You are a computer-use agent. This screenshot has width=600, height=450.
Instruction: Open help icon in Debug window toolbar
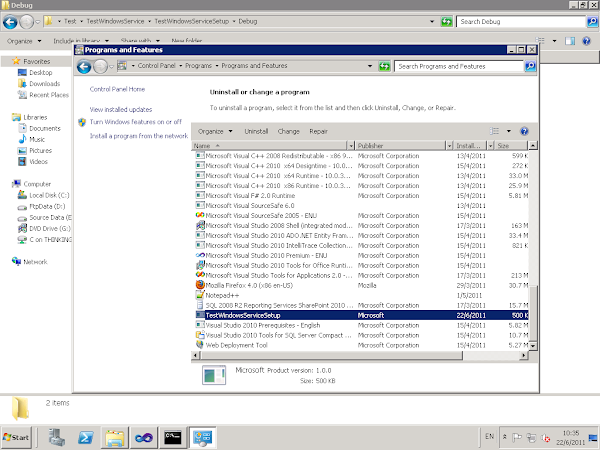click(x=586, y=41)
